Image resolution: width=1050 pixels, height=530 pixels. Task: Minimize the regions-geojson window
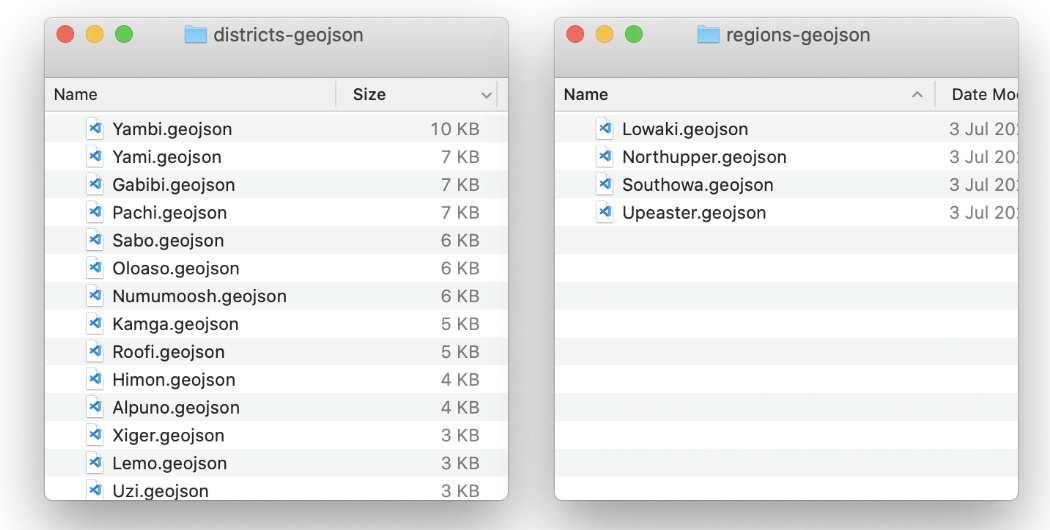coord(605,34)
